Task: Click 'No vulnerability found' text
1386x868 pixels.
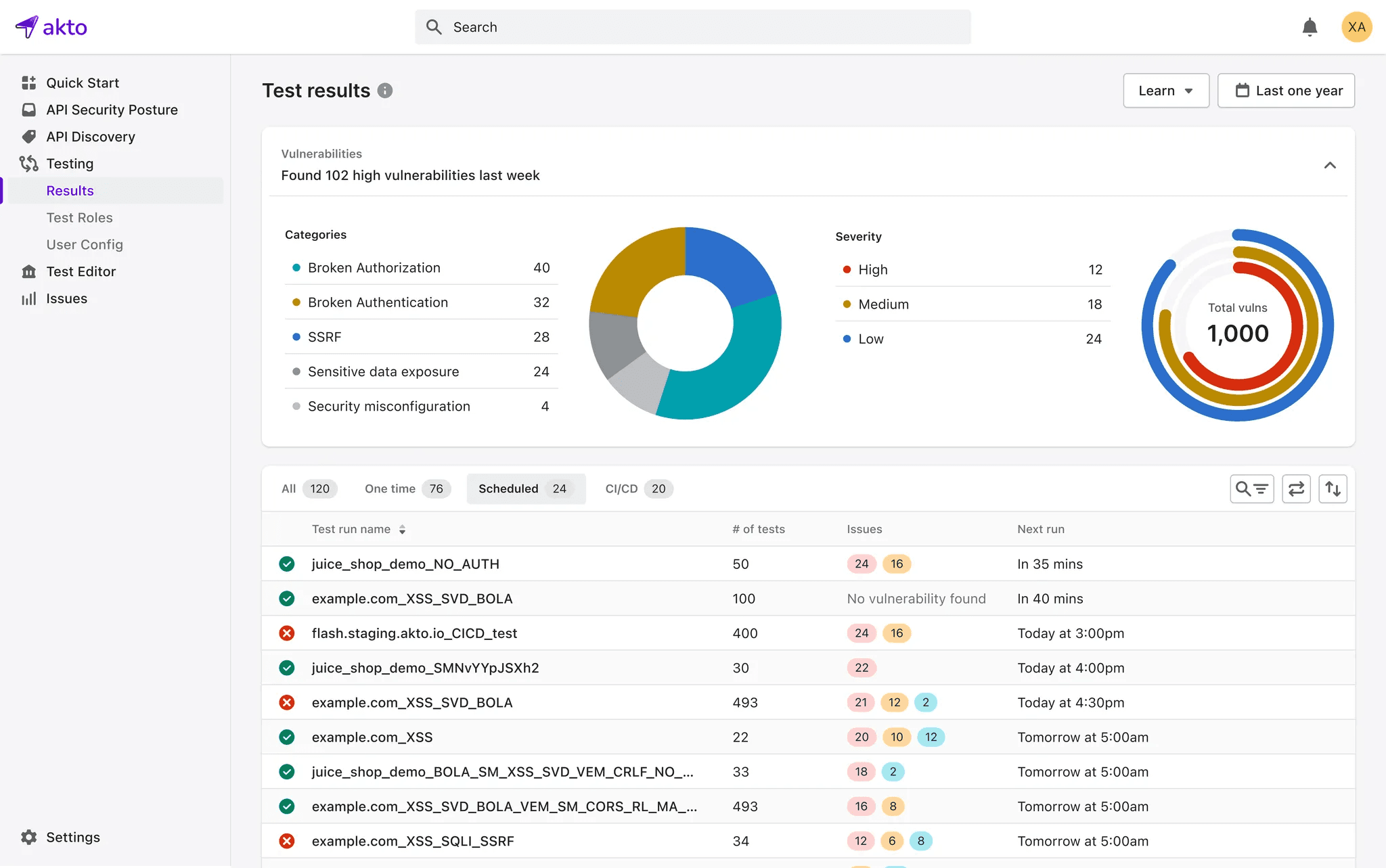Action: (916, 599)
